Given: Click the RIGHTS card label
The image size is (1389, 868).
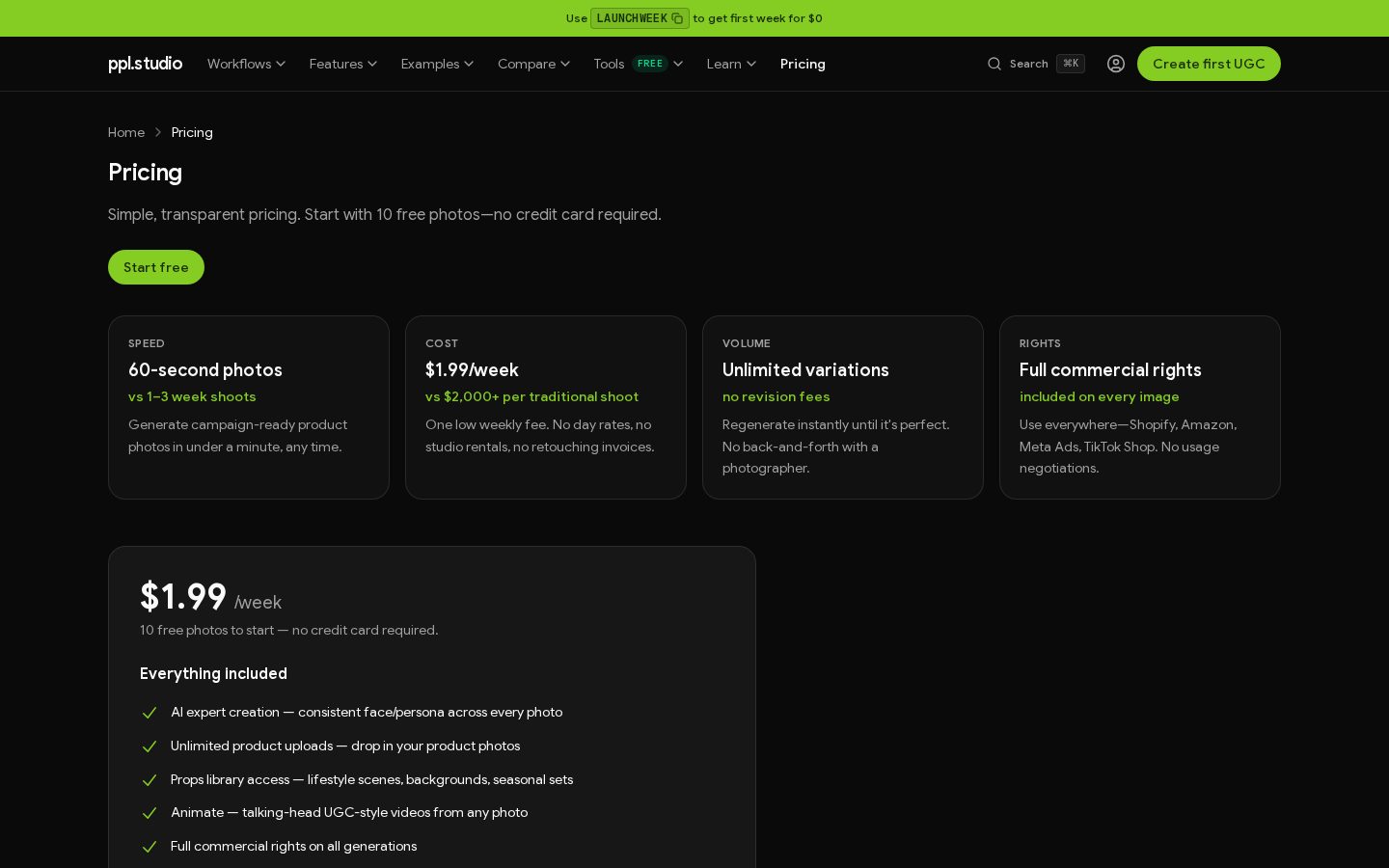Looking at the screenshot, I should click(1040, 343).
